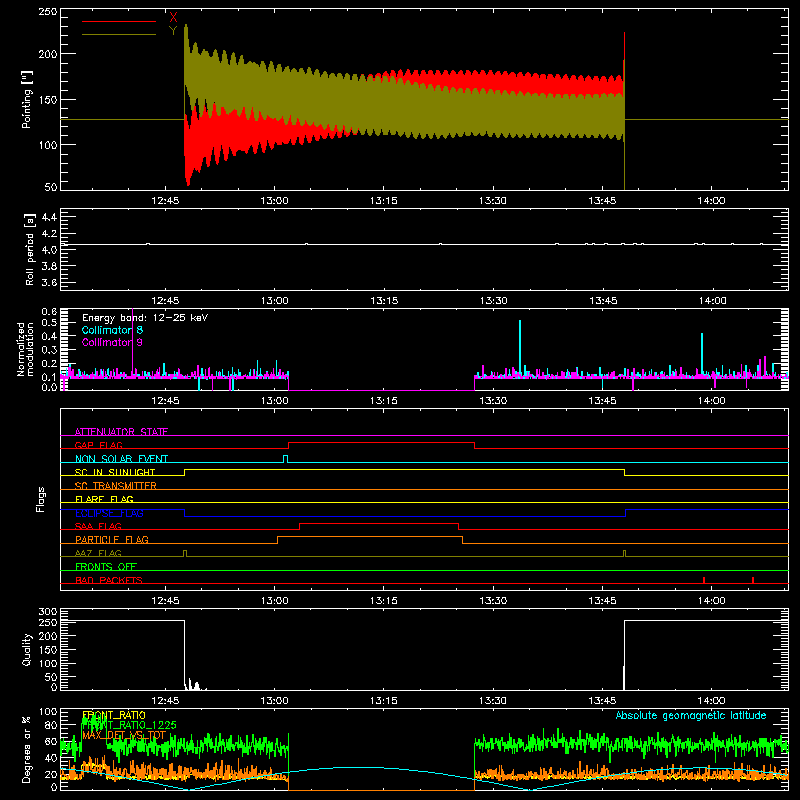This screenshot has width=800, height=800.
Task: Click the 0.6 tick on modulation axis
Action: [x=49, y=311]
